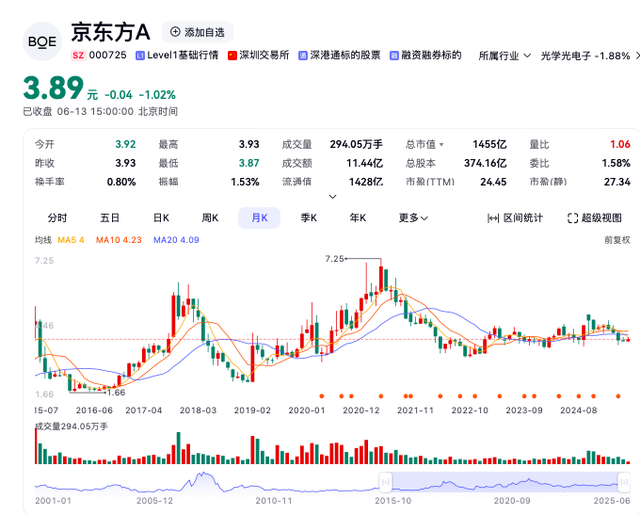The image size is (640, 515).
Task: Click the Level1基础行情 tag
Action: click(x=177, y=55)
